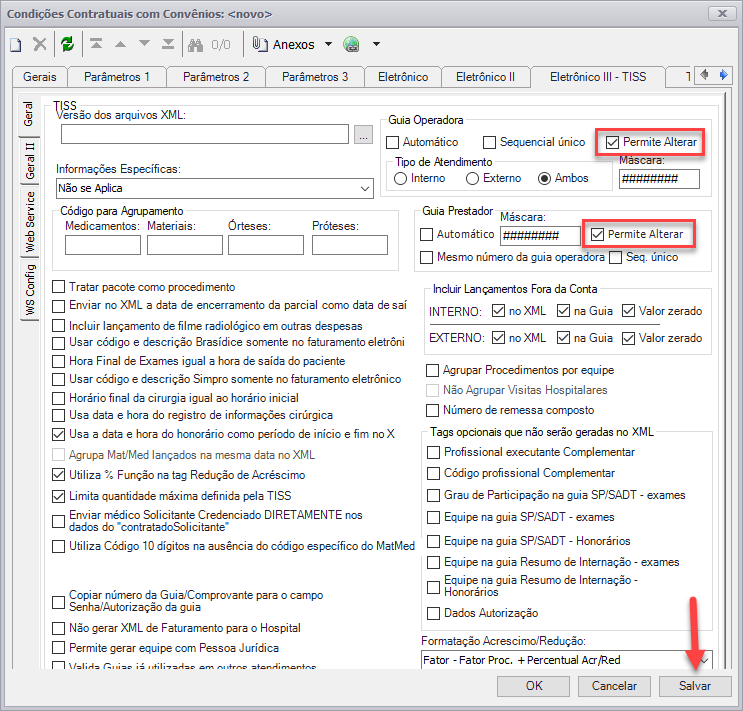Image resolution: width=743 pixels, height=711 pixels.
Task: Click the ellipsis browse button for XML version
Action: [363, 135]
